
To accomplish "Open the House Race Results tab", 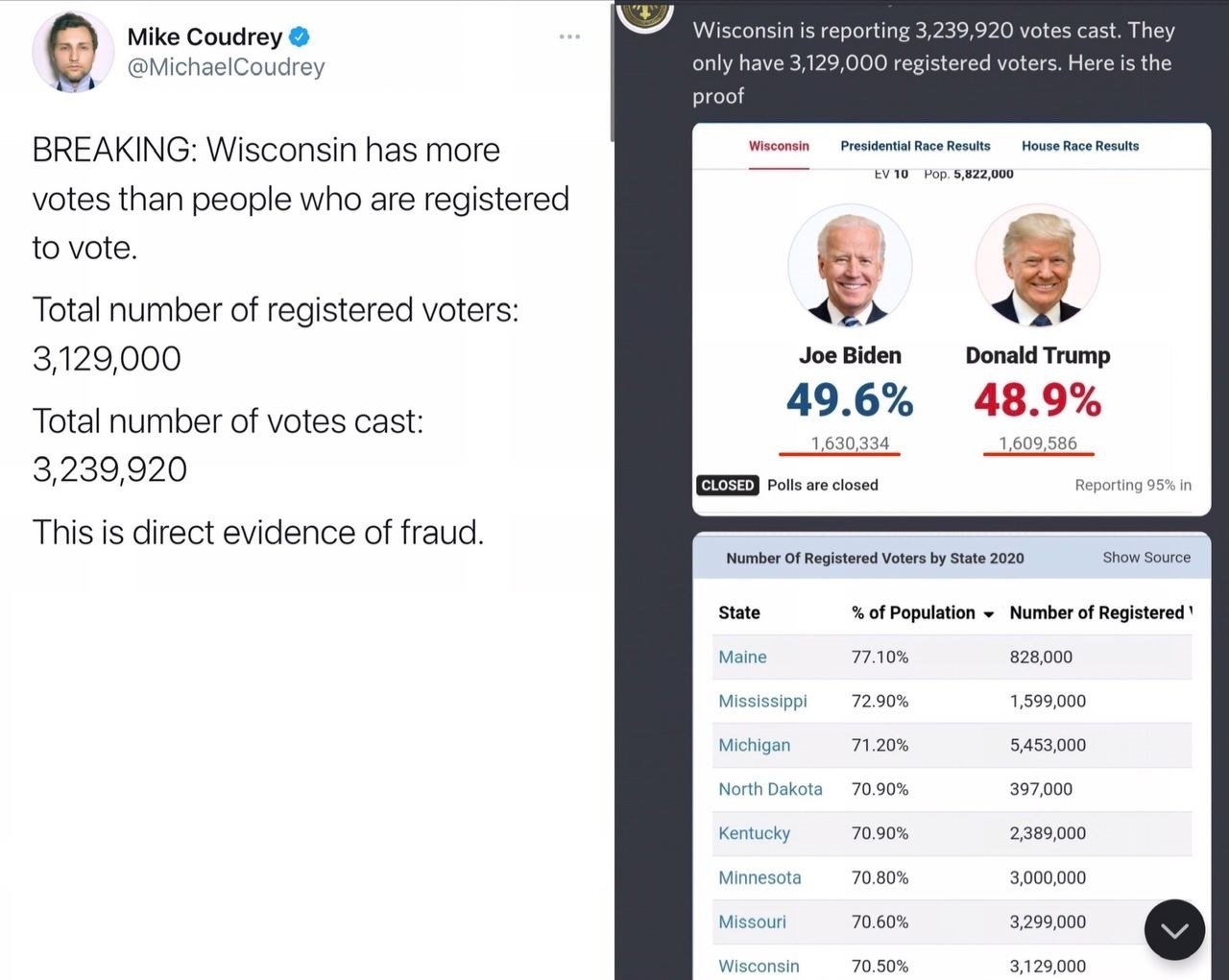I will (x=1080, y=146).
